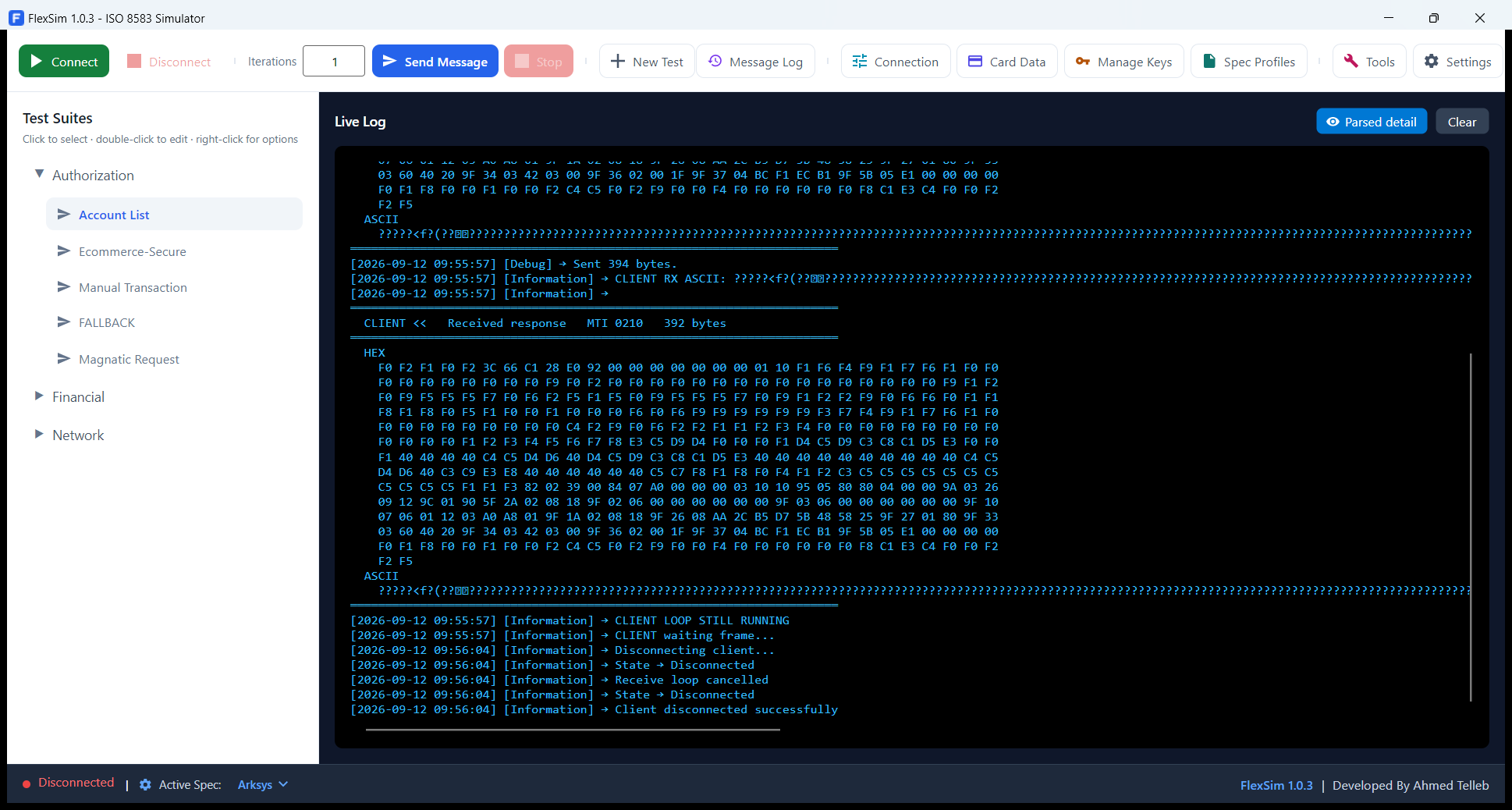This screenshot has width=1512, height=810.
Task: Open Spec Profiles document icon
Action: pos(1209,61)
